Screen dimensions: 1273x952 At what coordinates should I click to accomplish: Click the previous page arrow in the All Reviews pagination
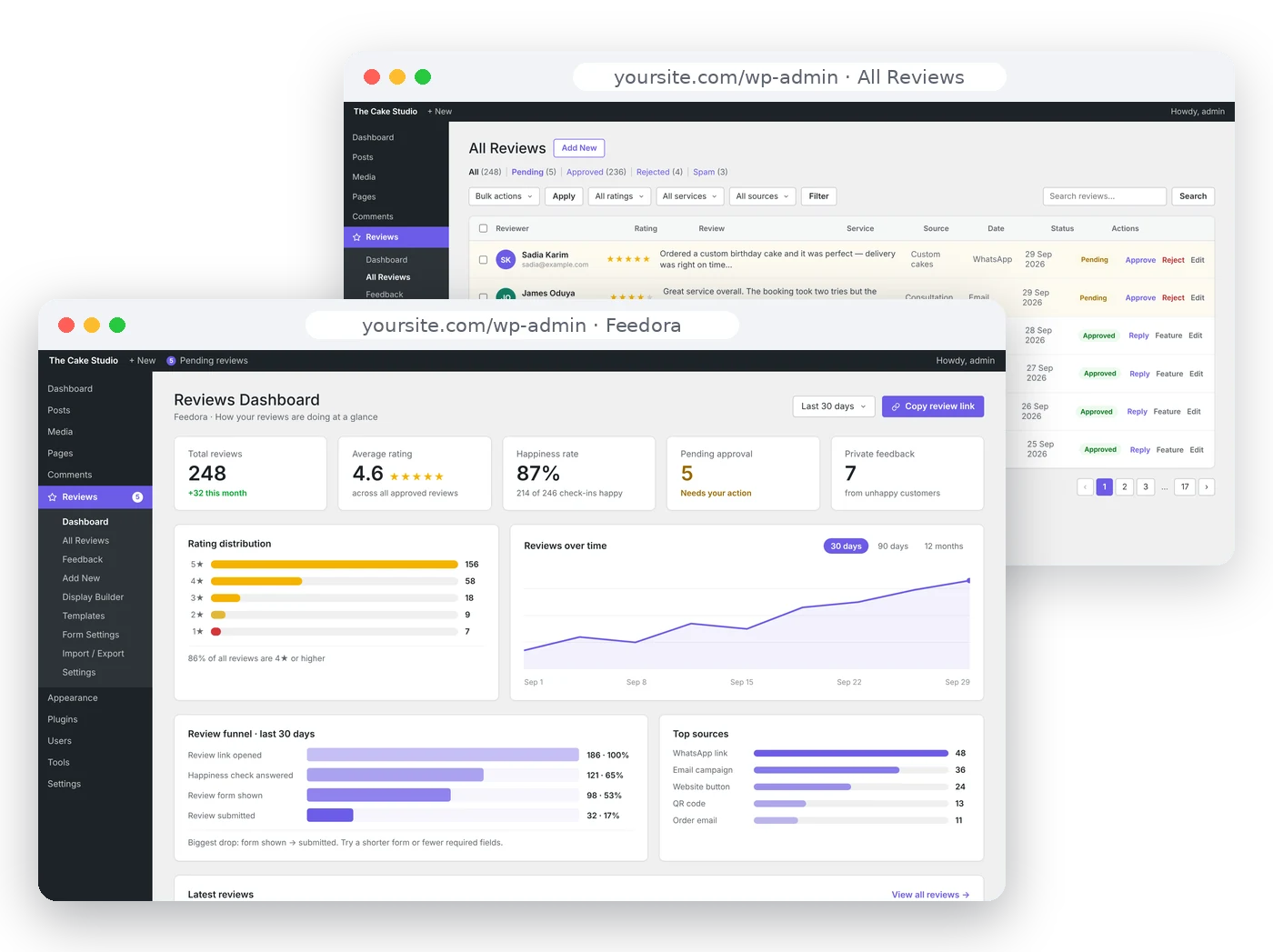pyautogui.click(x=1085, y=487)
